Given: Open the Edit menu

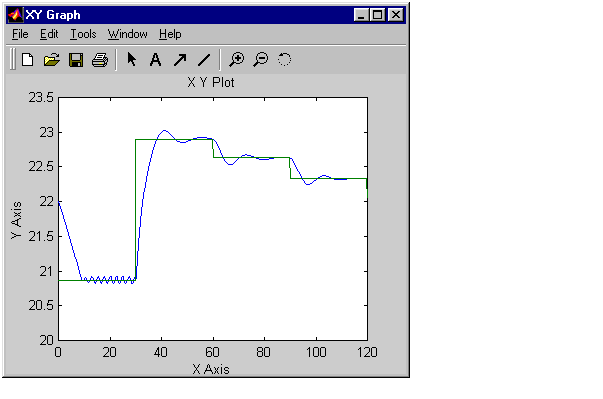Looking at the screenshot, I should [49, 34].
